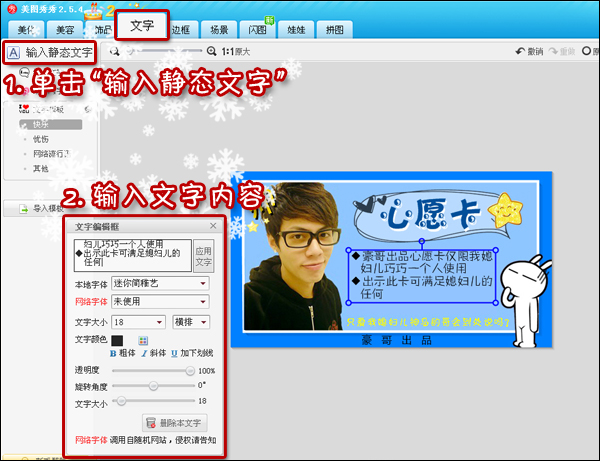Select the 快乐 template category
Viewport: 600px width, 461px height.
[x=51, y=124]
